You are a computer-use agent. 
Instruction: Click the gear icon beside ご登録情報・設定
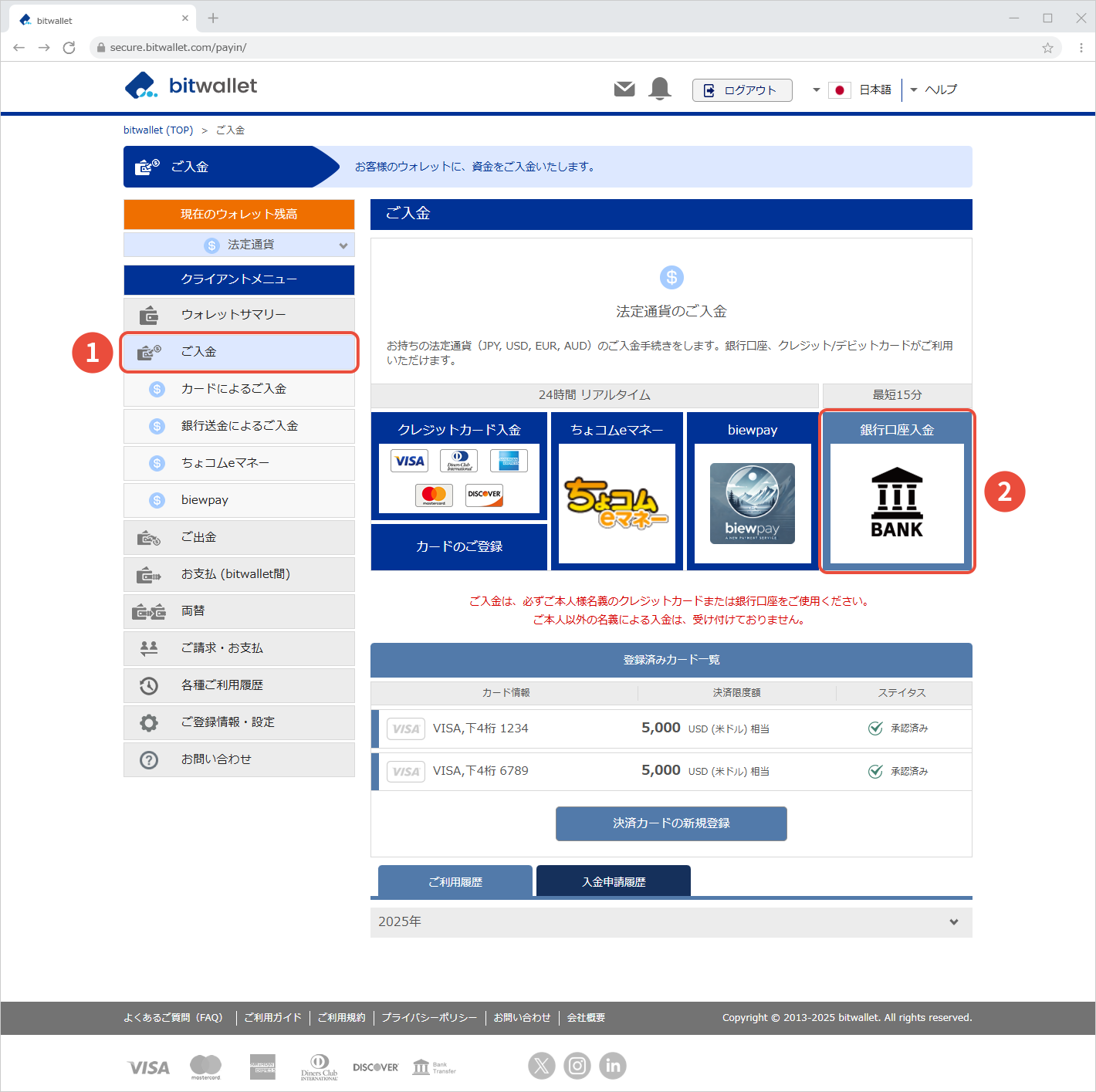pyautogui.click(x=149, y=722)
